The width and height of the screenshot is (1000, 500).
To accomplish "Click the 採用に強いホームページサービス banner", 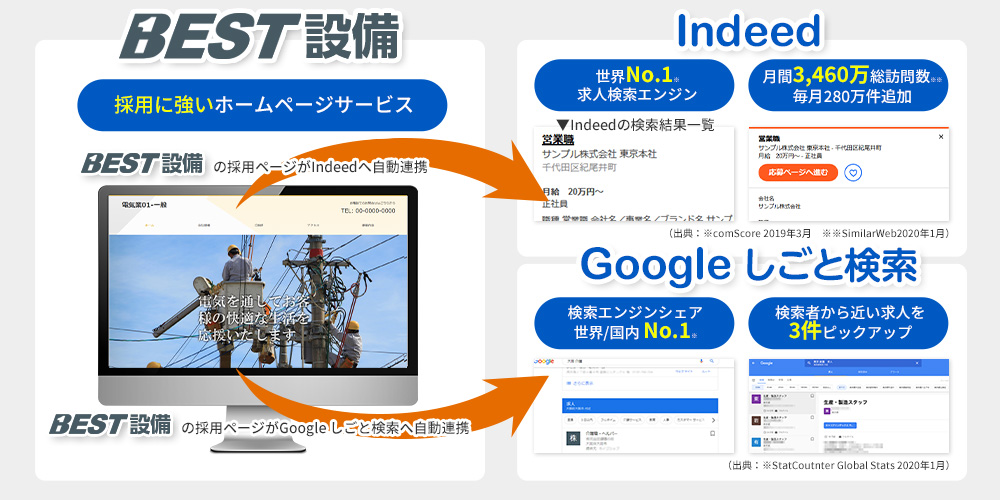I will coord(262,105).
